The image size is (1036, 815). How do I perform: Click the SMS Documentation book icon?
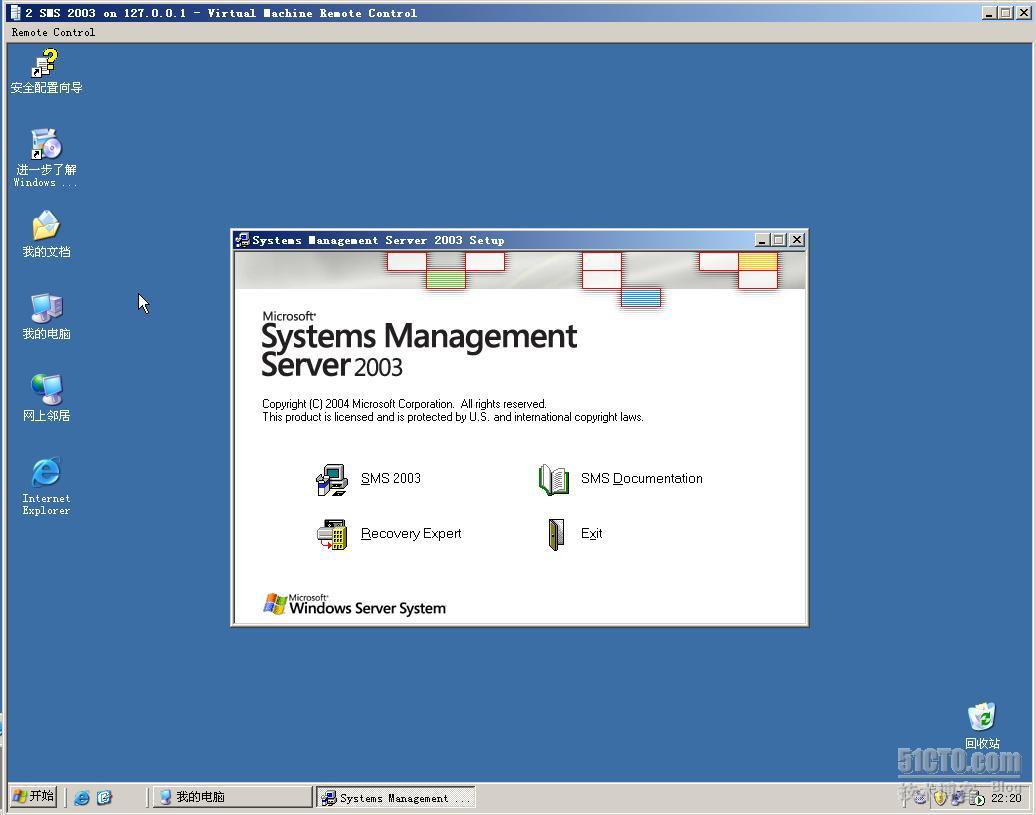coord(554,479)
